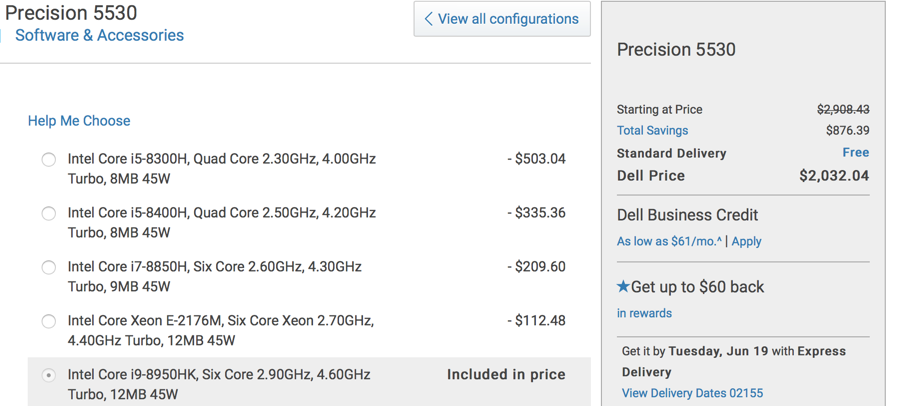Click the Precision 5530 page heading
This screenshot has width=915, height=406.
click(71, 12)
